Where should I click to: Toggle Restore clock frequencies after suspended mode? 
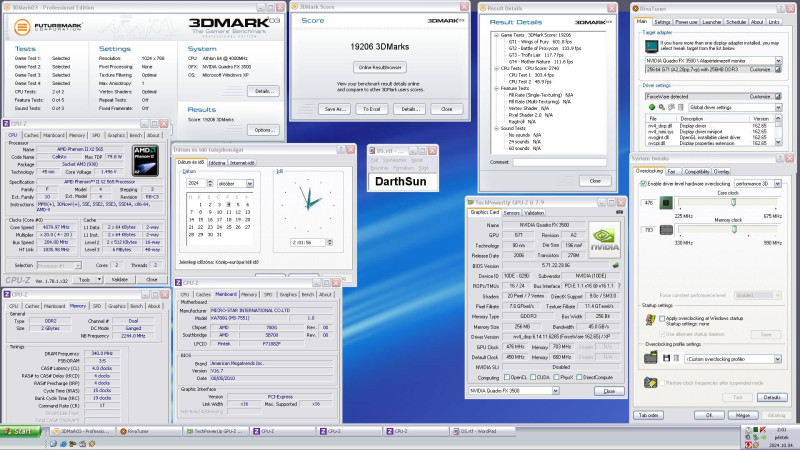coord(662,383)
